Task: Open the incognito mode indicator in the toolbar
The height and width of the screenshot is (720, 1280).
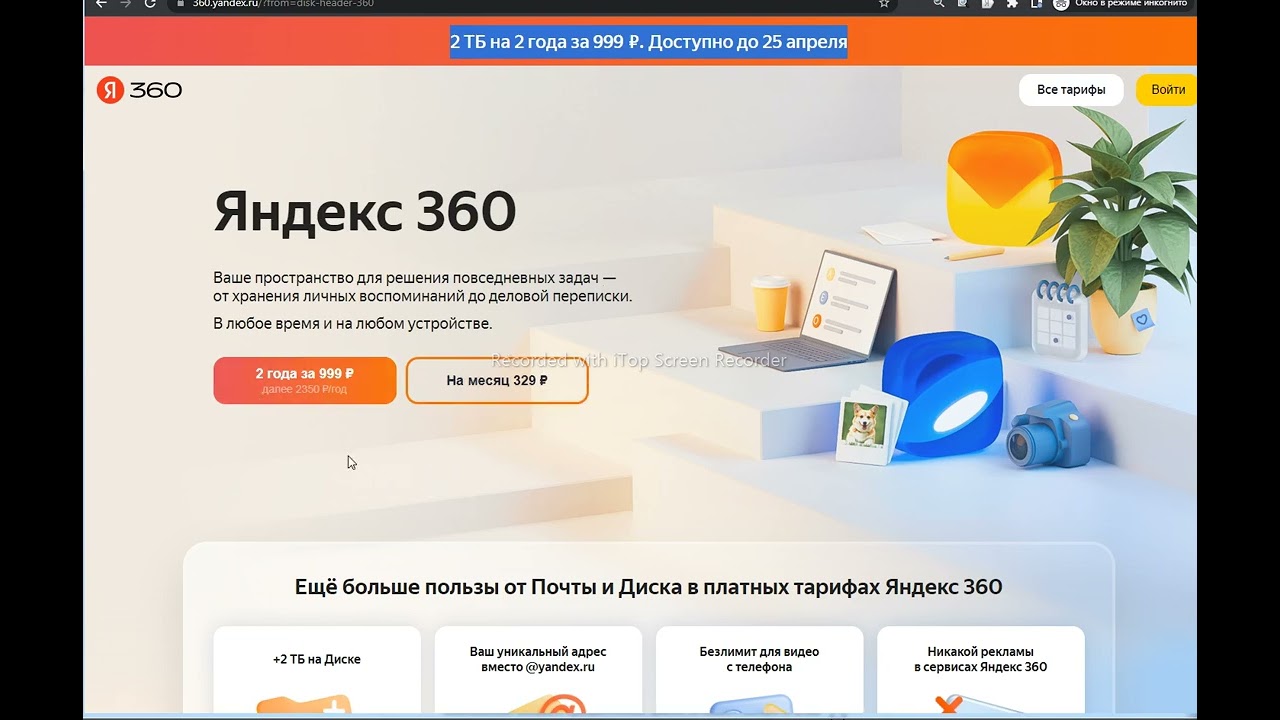Action: pos(1121,4)
